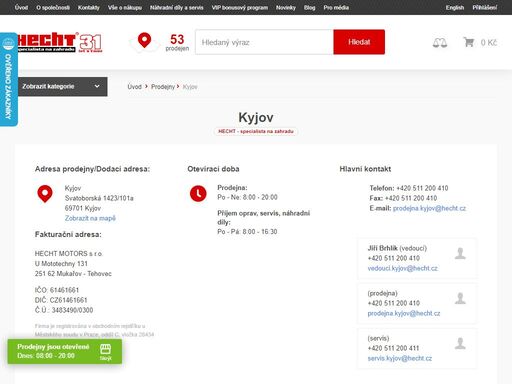Open Náhradní díly a servis menu
The height and width of the screenshot is (384, 512).
[177, 7]
